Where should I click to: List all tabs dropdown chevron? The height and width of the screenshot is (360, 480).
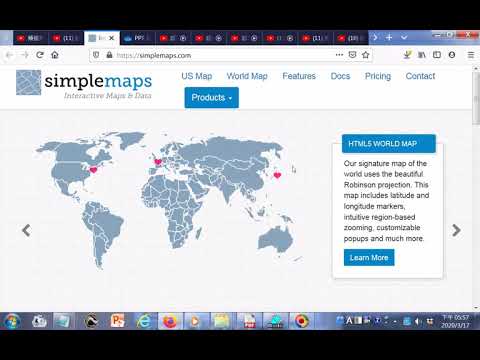pos(404,37)
